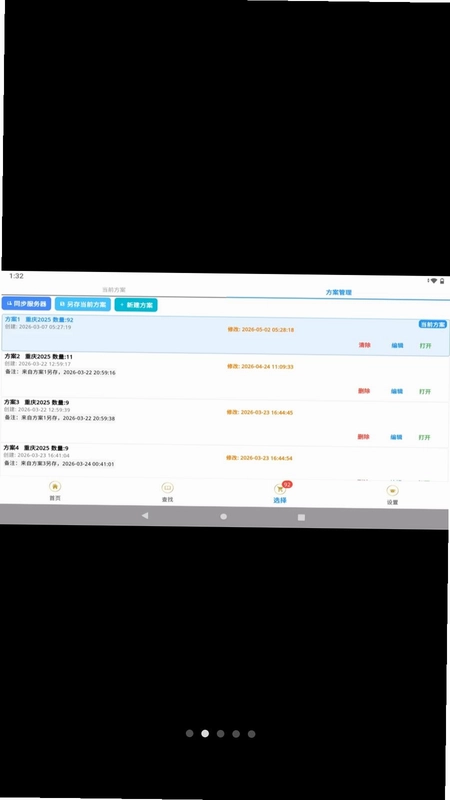Open the 首页 home icon in bottom navigation
This screenshot has width=450, height=800.
coord(55,487)
